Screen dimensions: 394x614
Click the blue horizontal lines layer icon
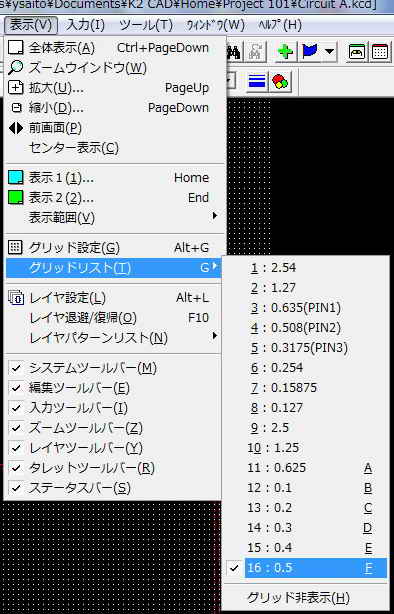pyautogui.click(x=257, y=81)
